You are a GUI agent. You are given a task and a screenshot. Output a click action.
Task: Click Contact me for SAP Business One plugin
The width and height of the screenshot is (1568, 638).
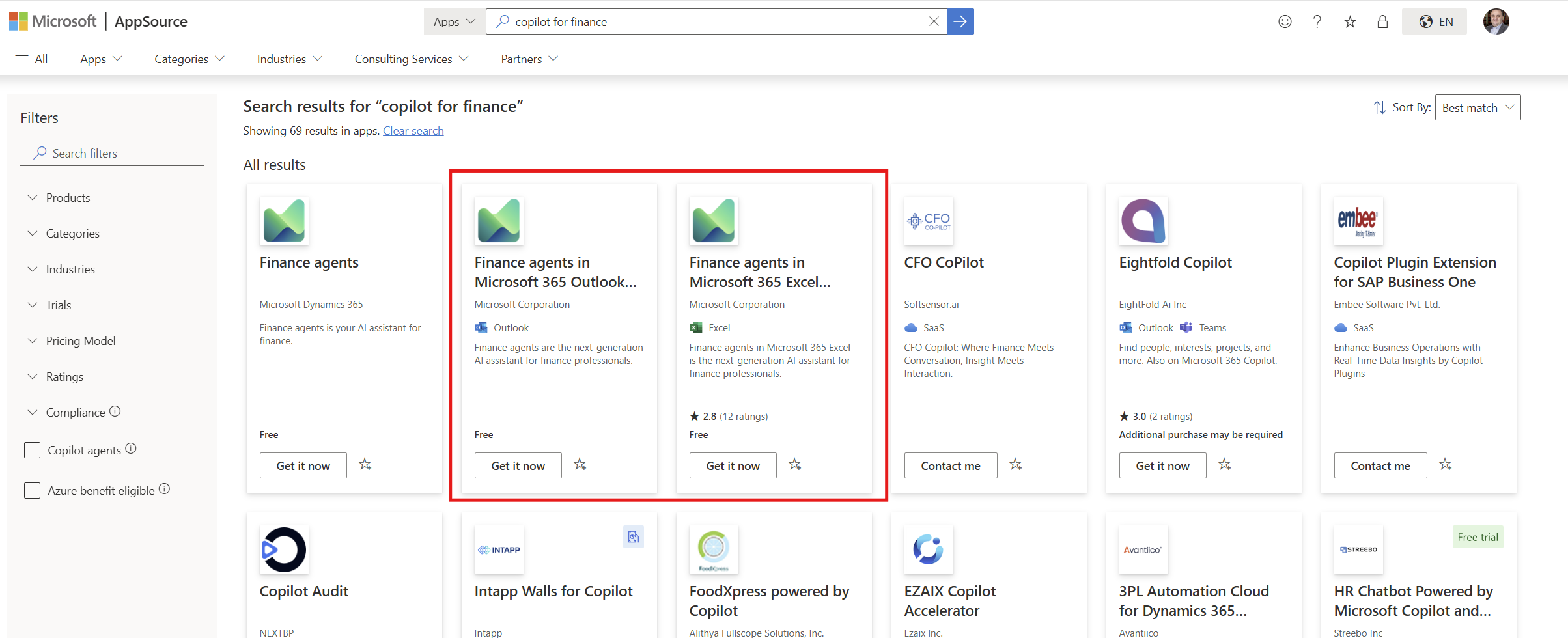1380,465
